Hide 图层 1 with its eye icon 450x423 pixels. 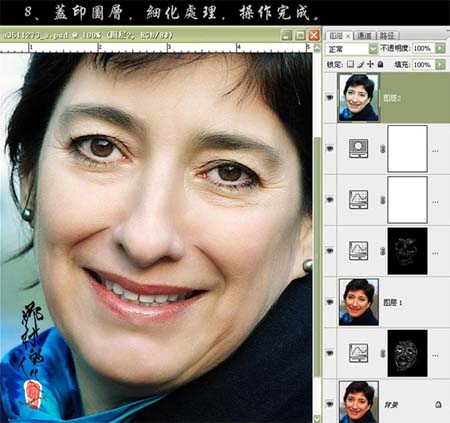coord(330,302)
